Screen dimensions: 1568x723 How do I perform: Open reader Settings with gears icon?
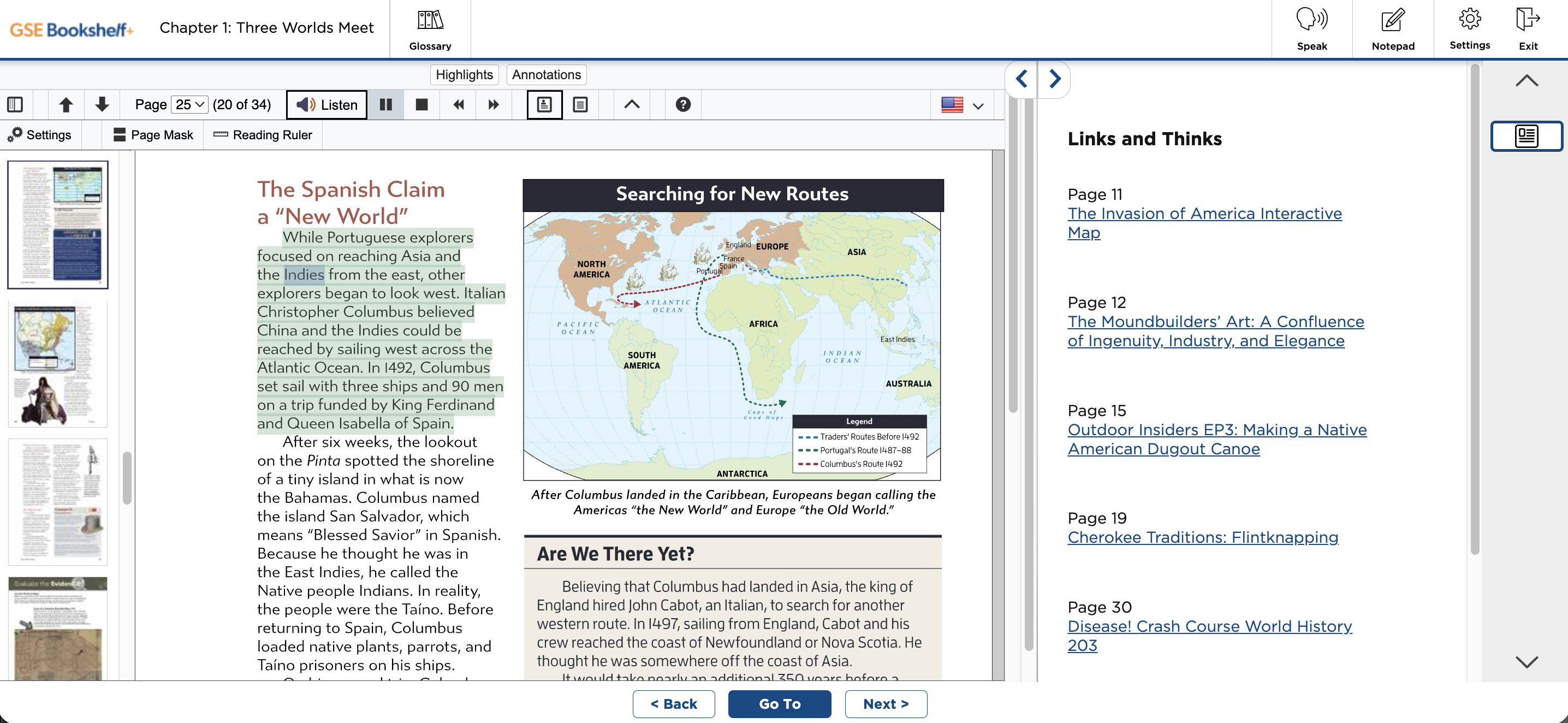[39, 135]
